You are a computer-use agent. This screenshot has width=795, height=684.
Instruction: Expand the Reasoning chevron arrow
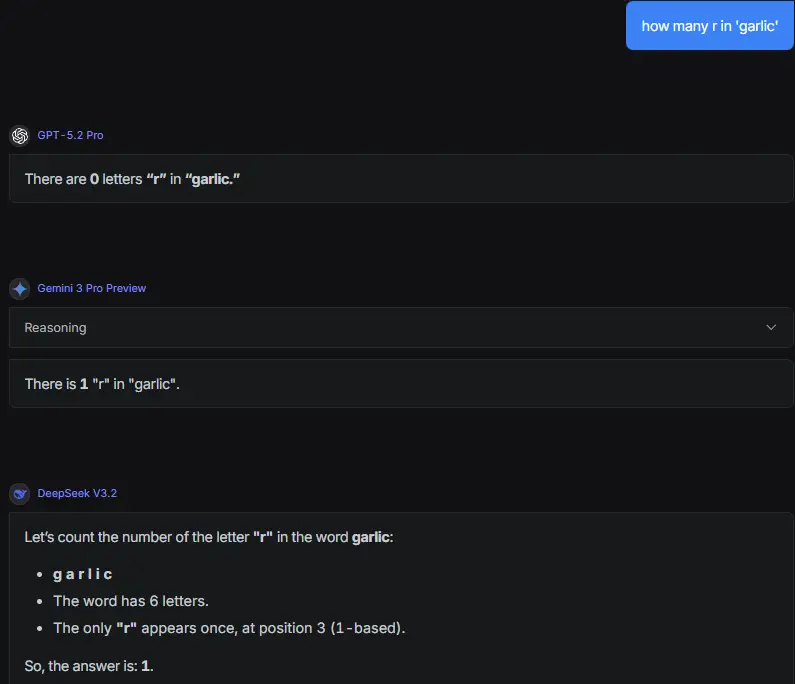tap(771, 327)
